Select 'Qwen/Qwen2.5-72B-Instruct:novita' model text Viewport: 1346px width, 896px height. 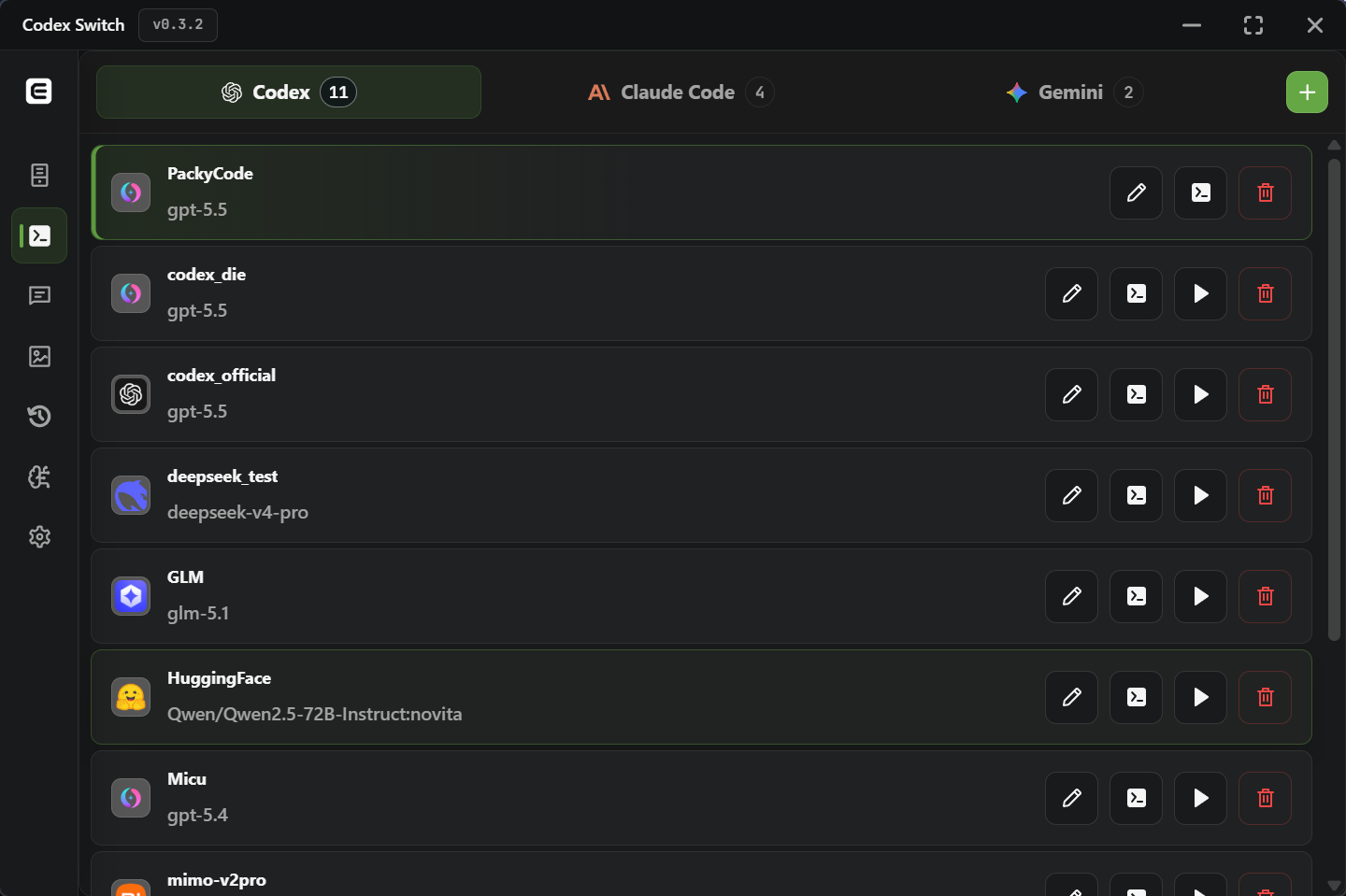pos(314,714)
